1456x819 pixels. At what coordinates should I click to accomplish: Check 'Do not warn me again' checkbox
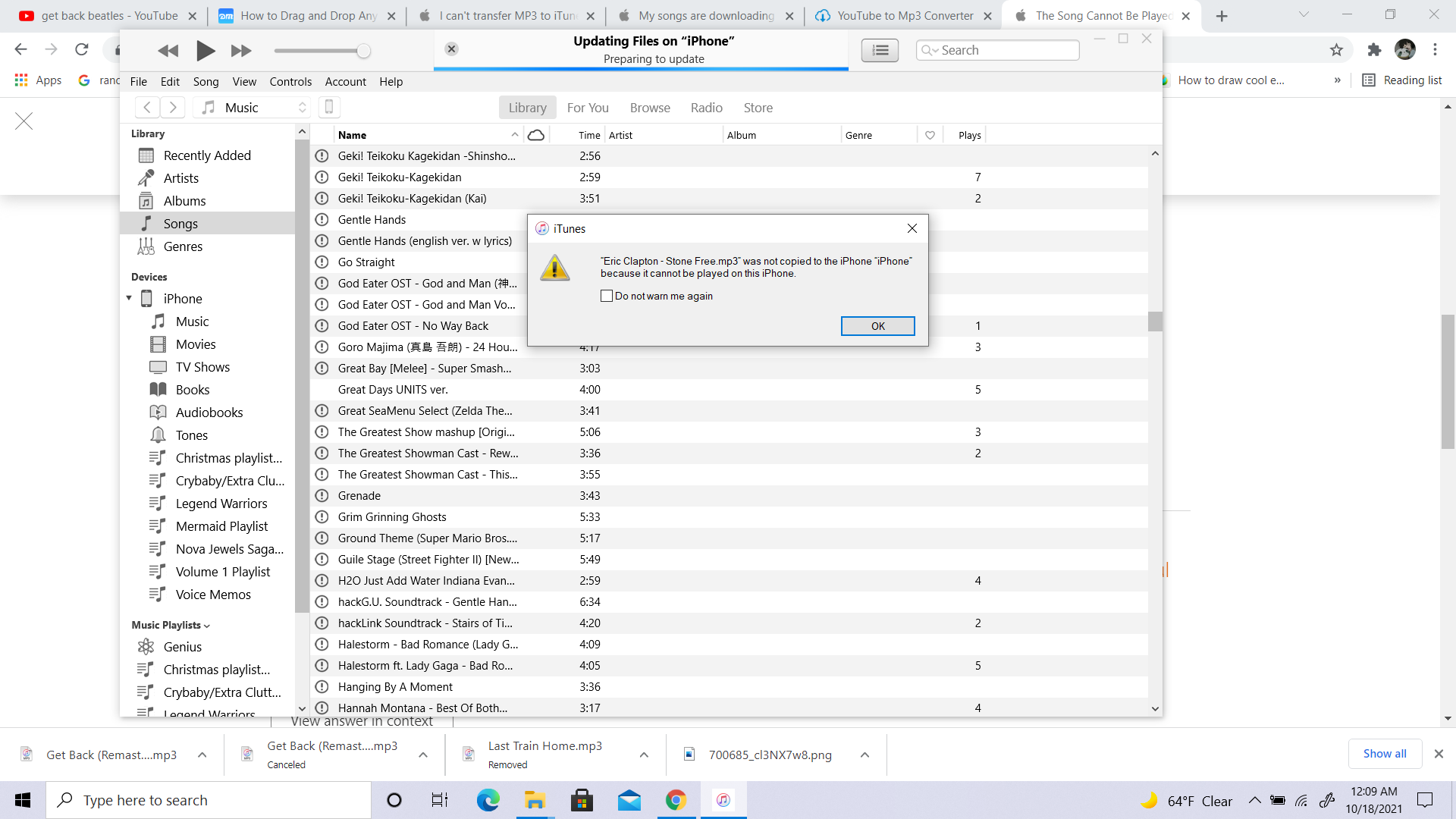point(607,296)
